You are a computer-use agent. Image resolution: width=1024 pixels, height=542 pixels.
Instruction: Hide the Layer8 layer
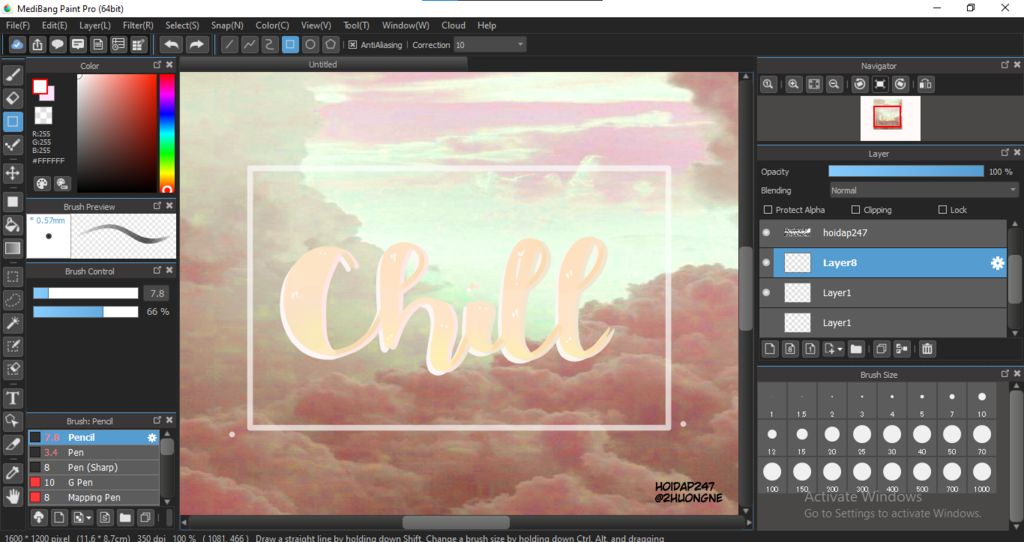tap(767, 263)
